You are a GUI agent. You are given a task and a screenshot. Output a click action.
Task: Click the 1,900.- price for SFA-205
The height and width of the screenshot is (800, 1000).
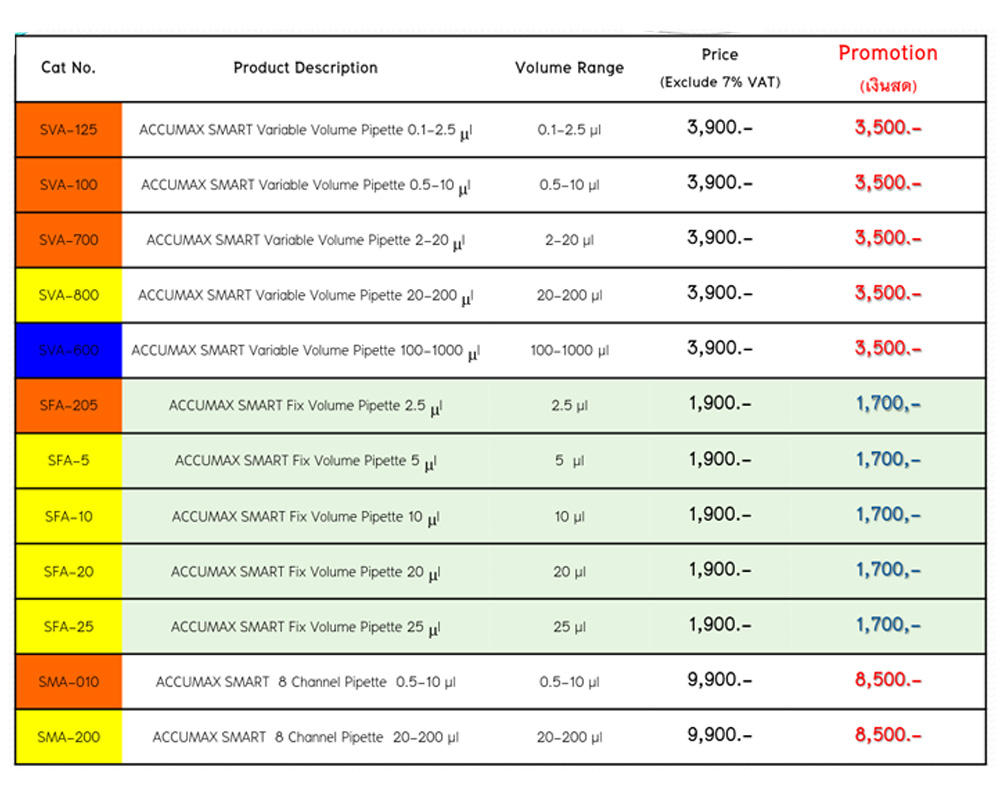(720, 404)
